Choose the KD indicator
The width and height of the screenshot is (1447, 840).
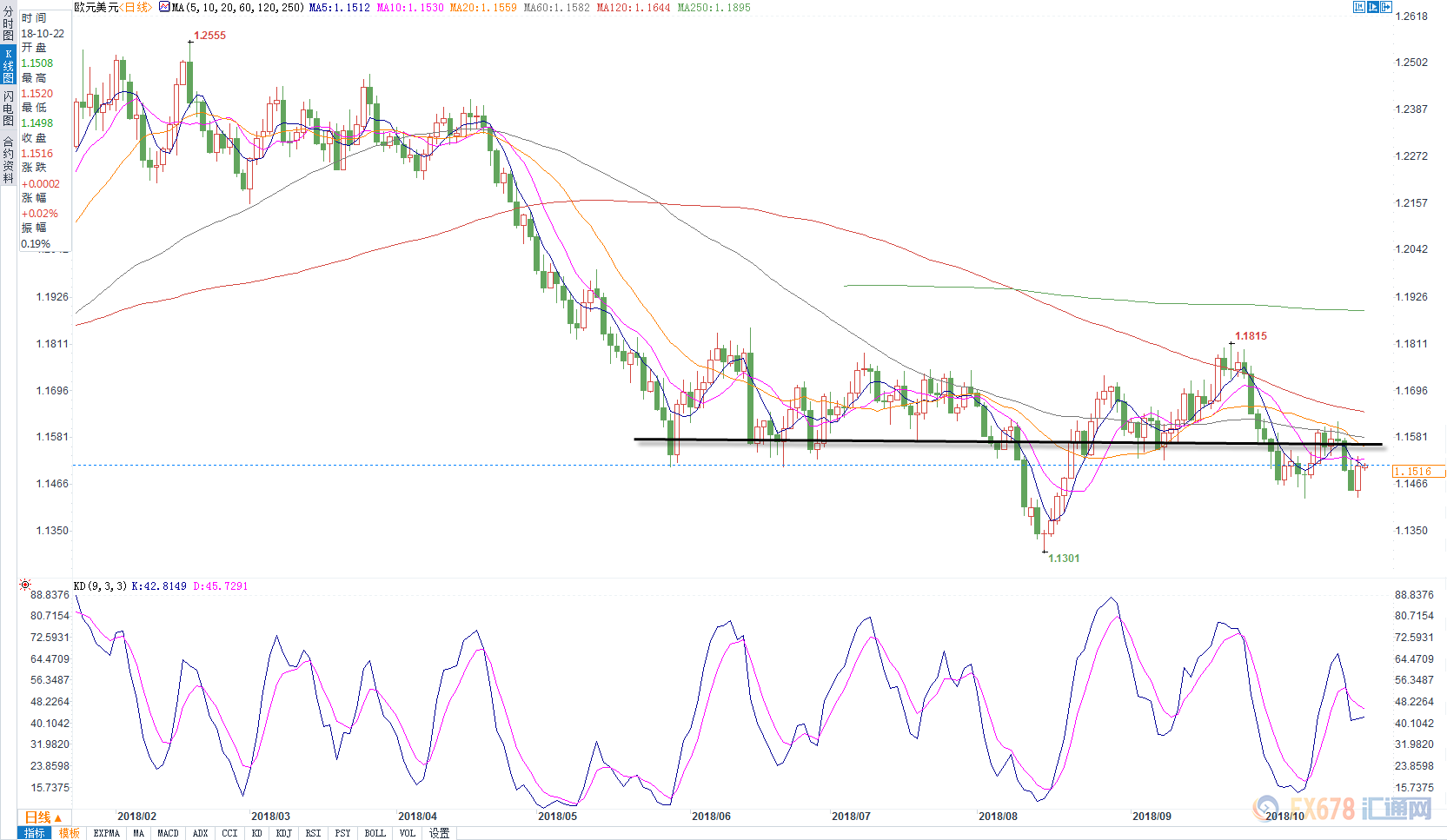click(256, 833)
